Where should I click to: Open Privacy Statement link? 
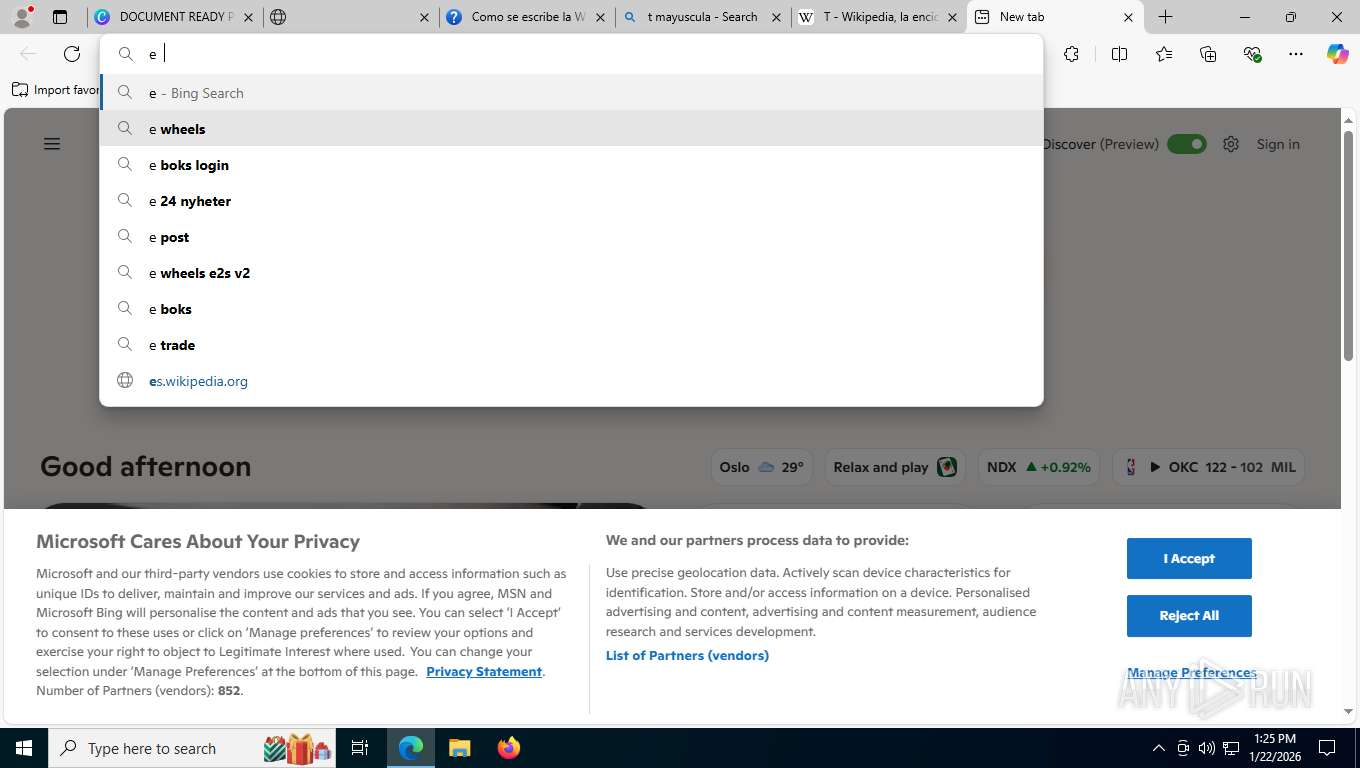pos(484,671)
